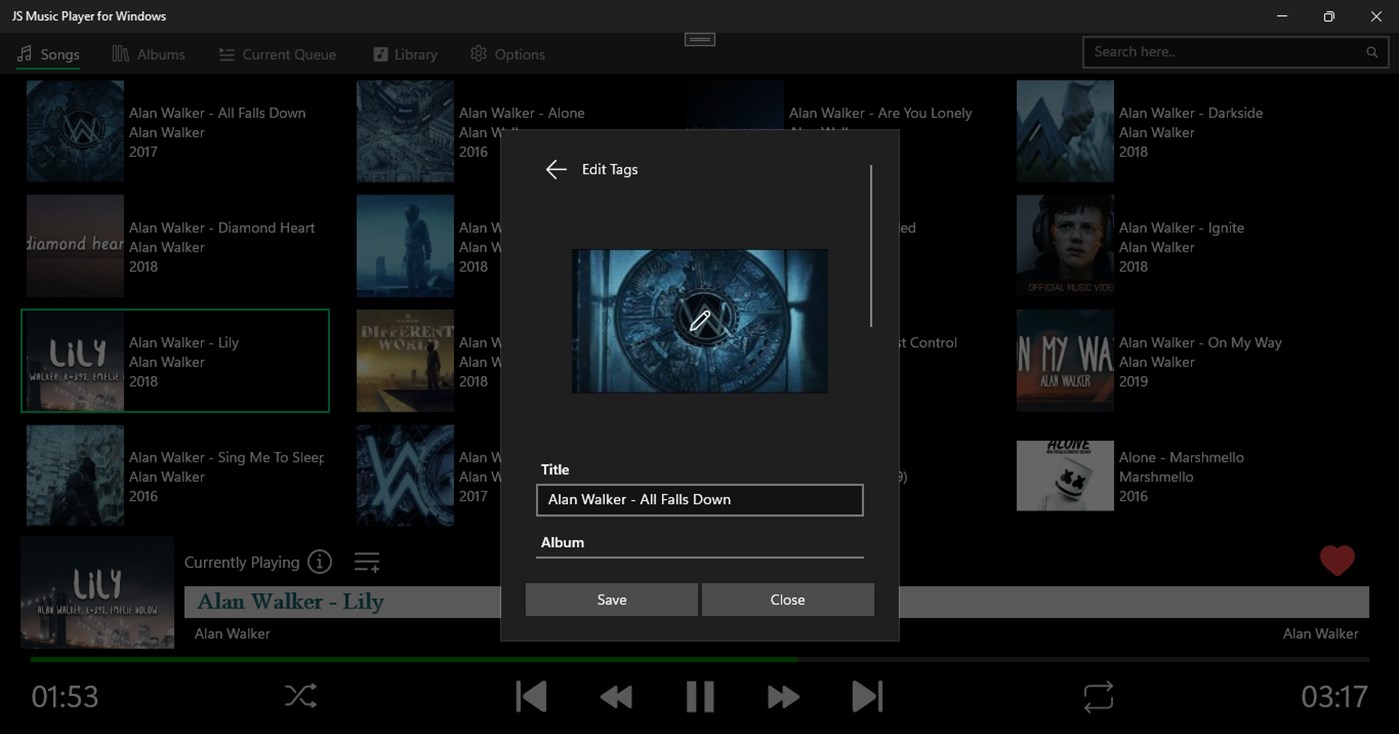Screen dimensions: 1399x734
Task: Toggle repeat playback mode
Action: point(1097,695)
